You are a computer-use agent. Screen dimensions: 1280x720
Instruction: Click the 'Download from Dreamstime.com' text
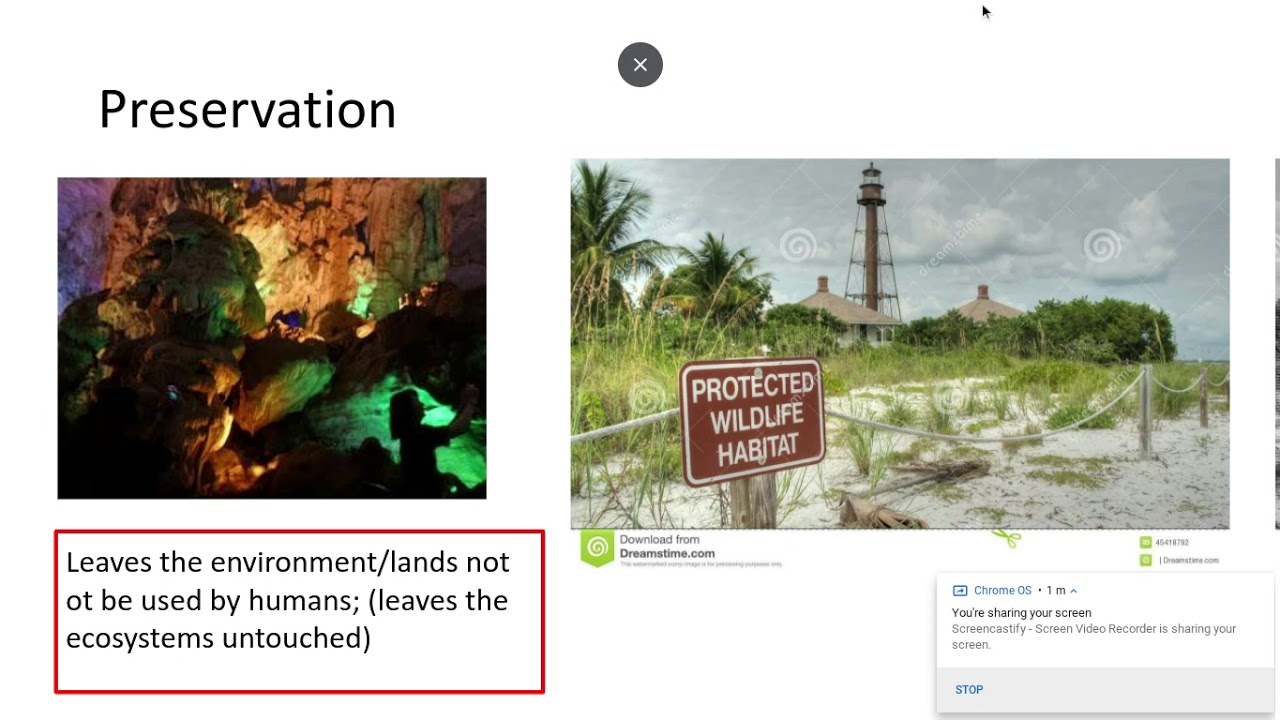(x=667, y=546)
